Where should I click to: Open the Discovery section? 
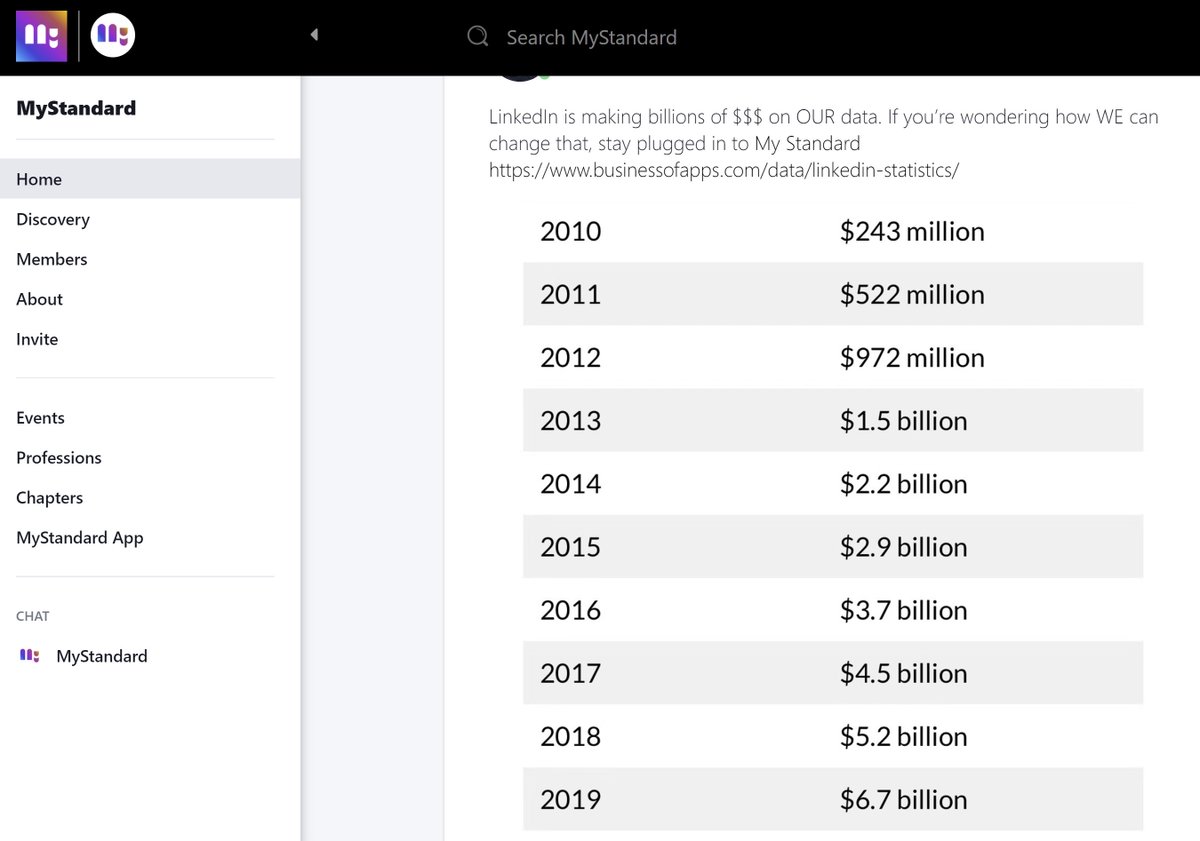point(53,219)
